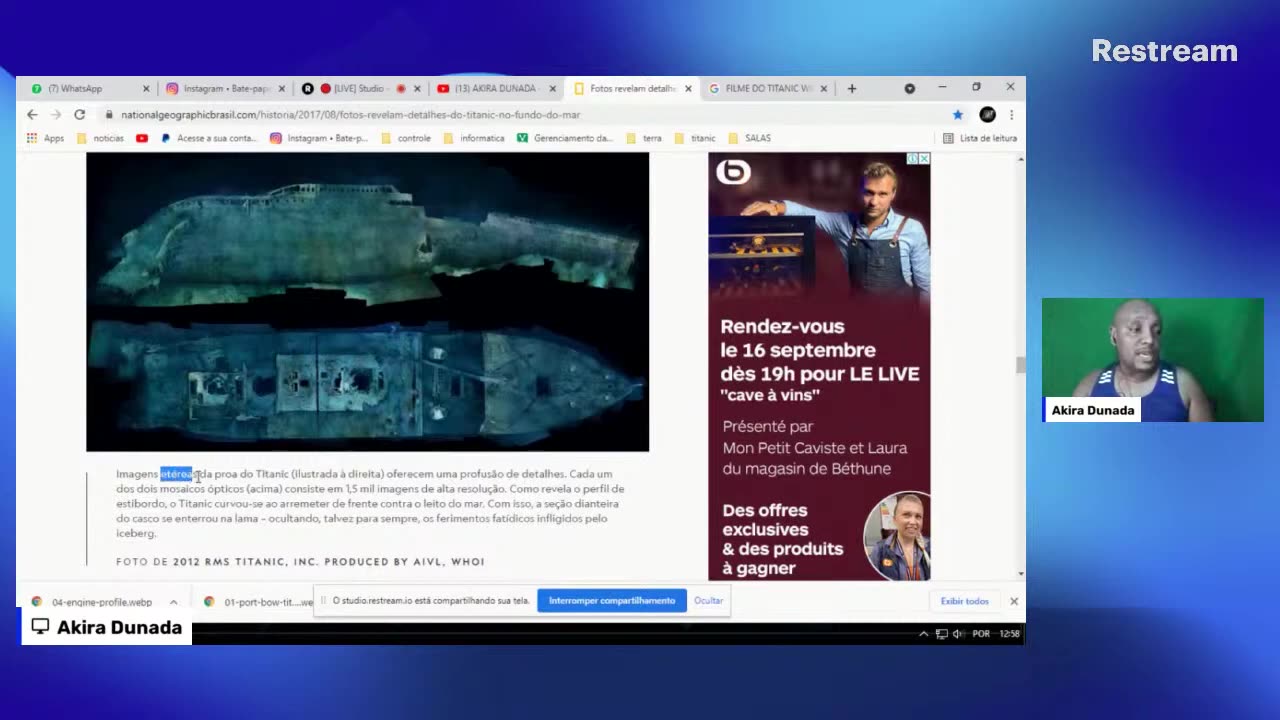Select the Fotos revelam detalhes tab
The width and height of the screenshot is (1280, 720).
point(627,88)
